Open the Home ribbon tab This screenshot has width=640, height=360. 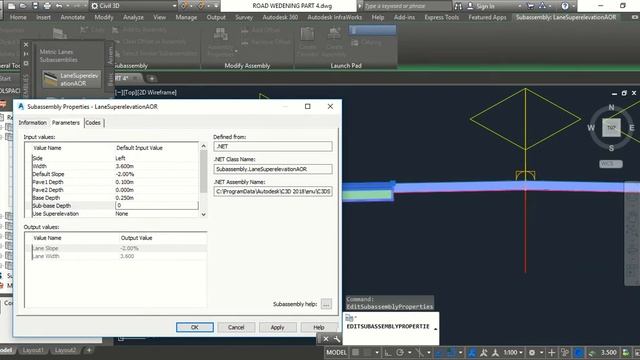pyautogui.click(x=18, y=17)
